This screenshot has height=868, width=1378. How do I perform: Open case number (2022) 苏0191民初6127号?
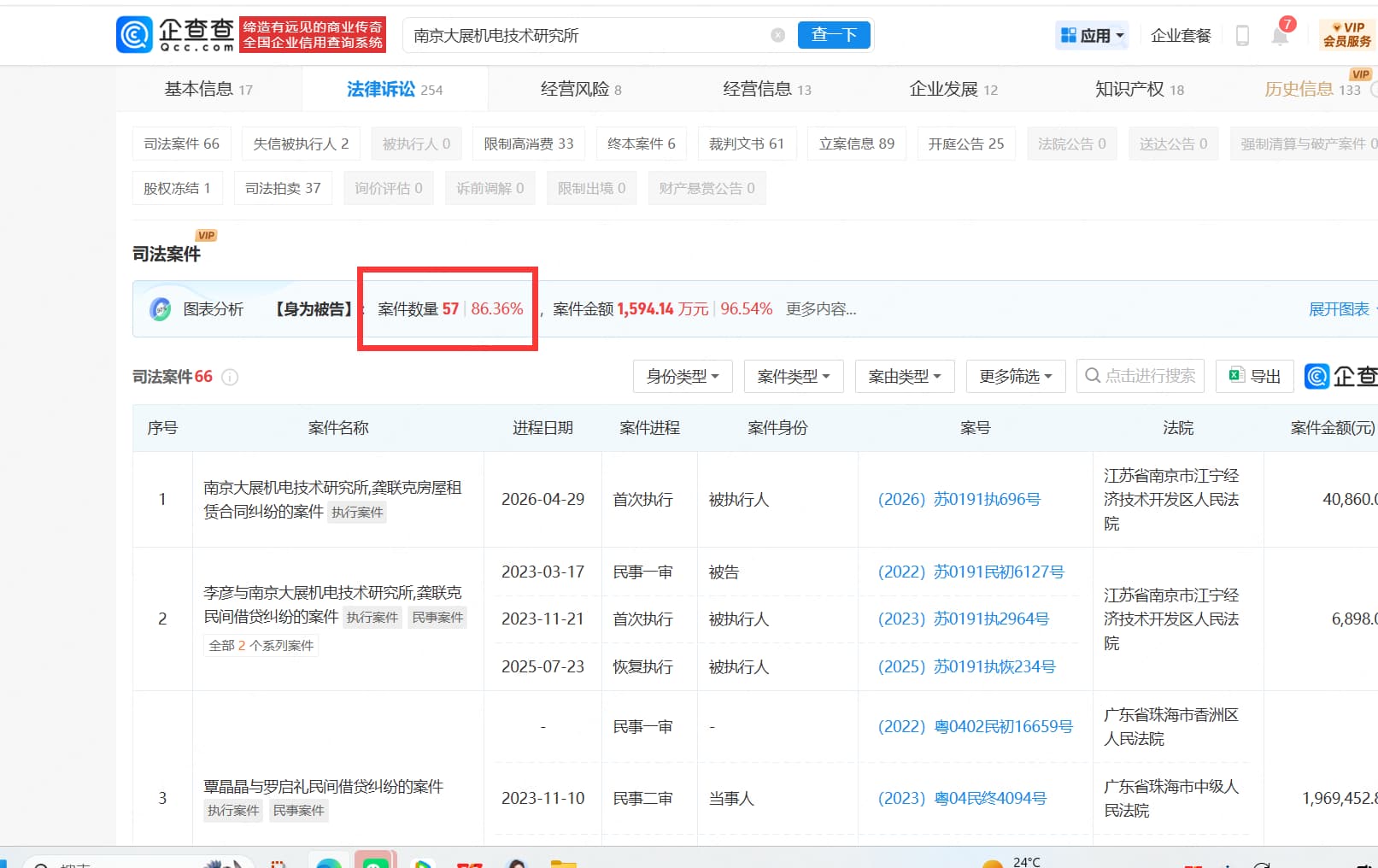click(x=970, y=572)
